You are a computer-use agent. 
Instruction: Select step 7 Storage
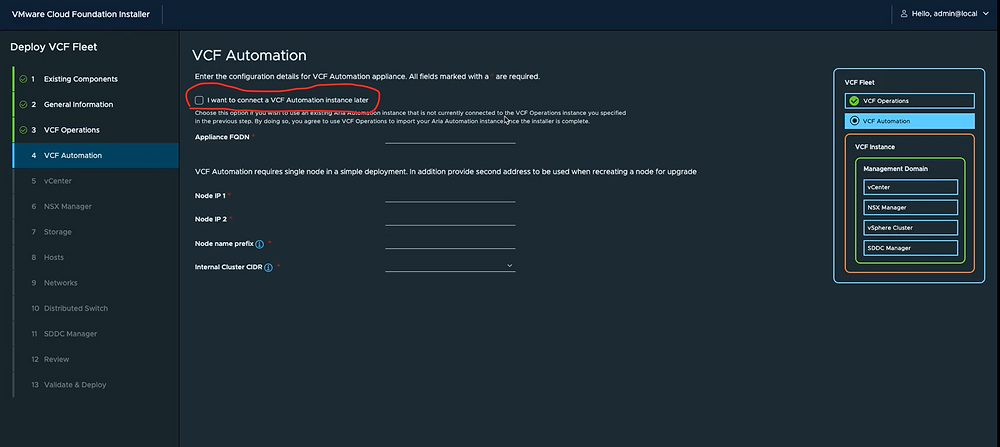(95, 232)
